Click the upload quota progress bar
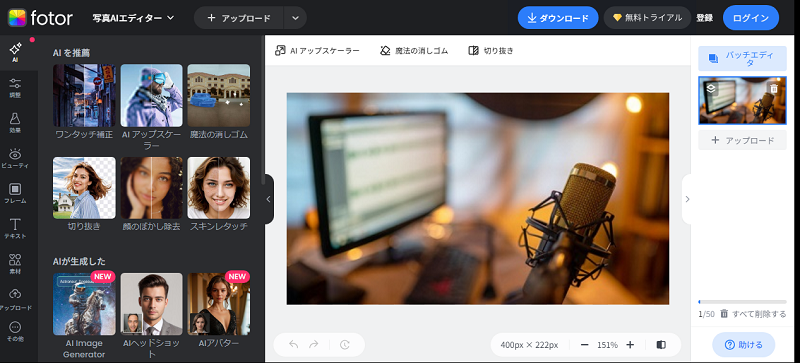800x363 pixels. point(742,302)
